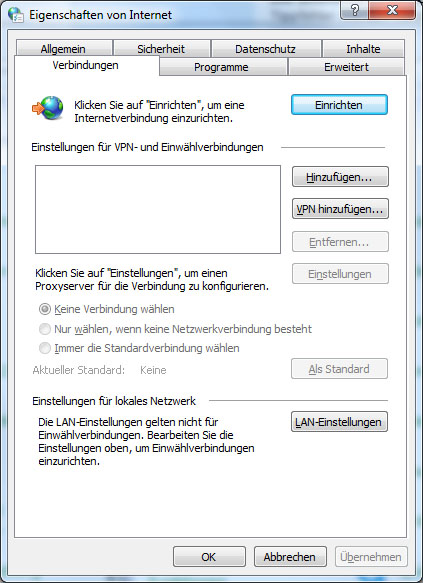423x583 pixels.
Task: Select Nur wählen, wenn keine Netzwerkverbindung besteht
Action: pos(45,329)
